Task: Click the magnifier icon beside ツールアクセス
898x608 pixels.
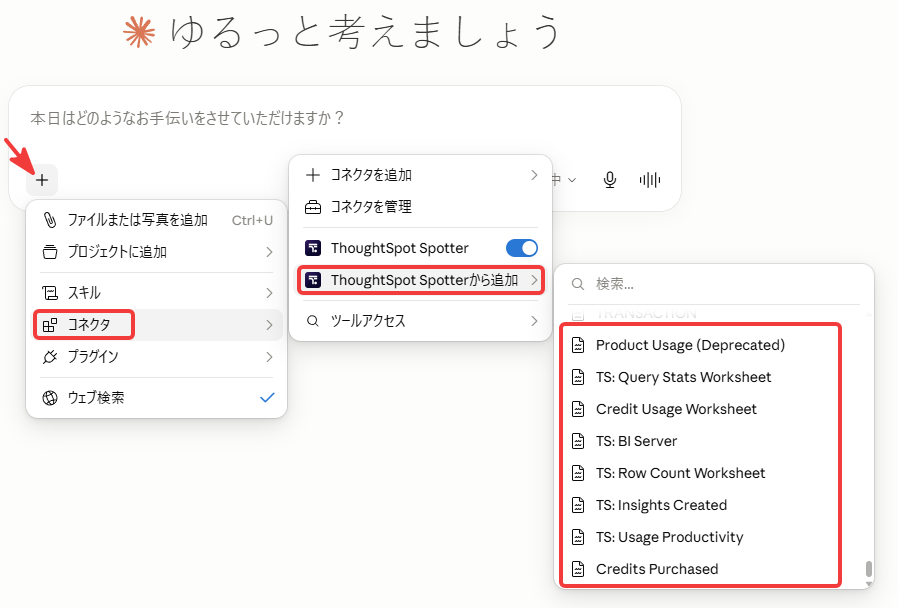Action: click(x=313, y=321)
